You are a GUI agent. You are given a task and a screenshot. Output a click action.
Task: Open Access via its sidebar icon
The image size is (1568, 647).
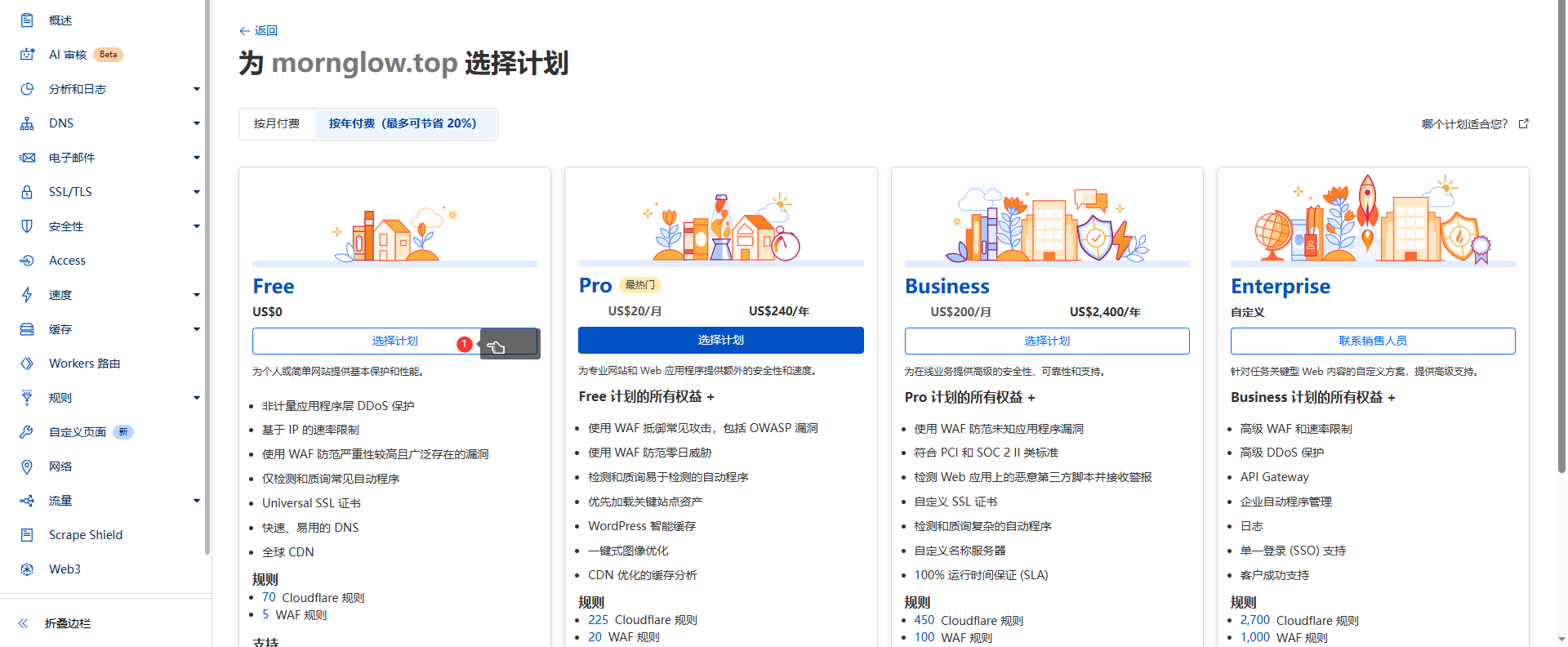[x=27, y=261]
